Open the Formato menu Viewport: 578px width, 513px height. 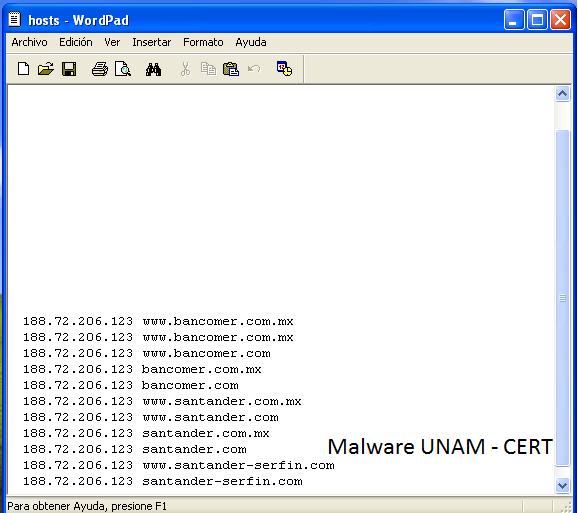pos(203,42)
